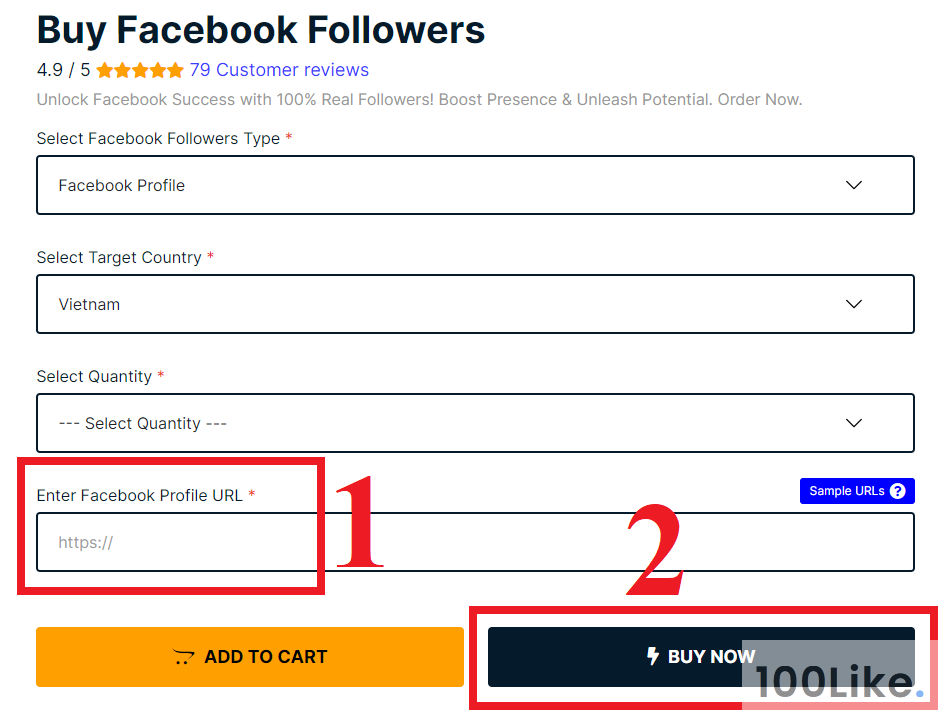
Task: Open the 79 Customer reviews link
Action: tap(279, 70)
